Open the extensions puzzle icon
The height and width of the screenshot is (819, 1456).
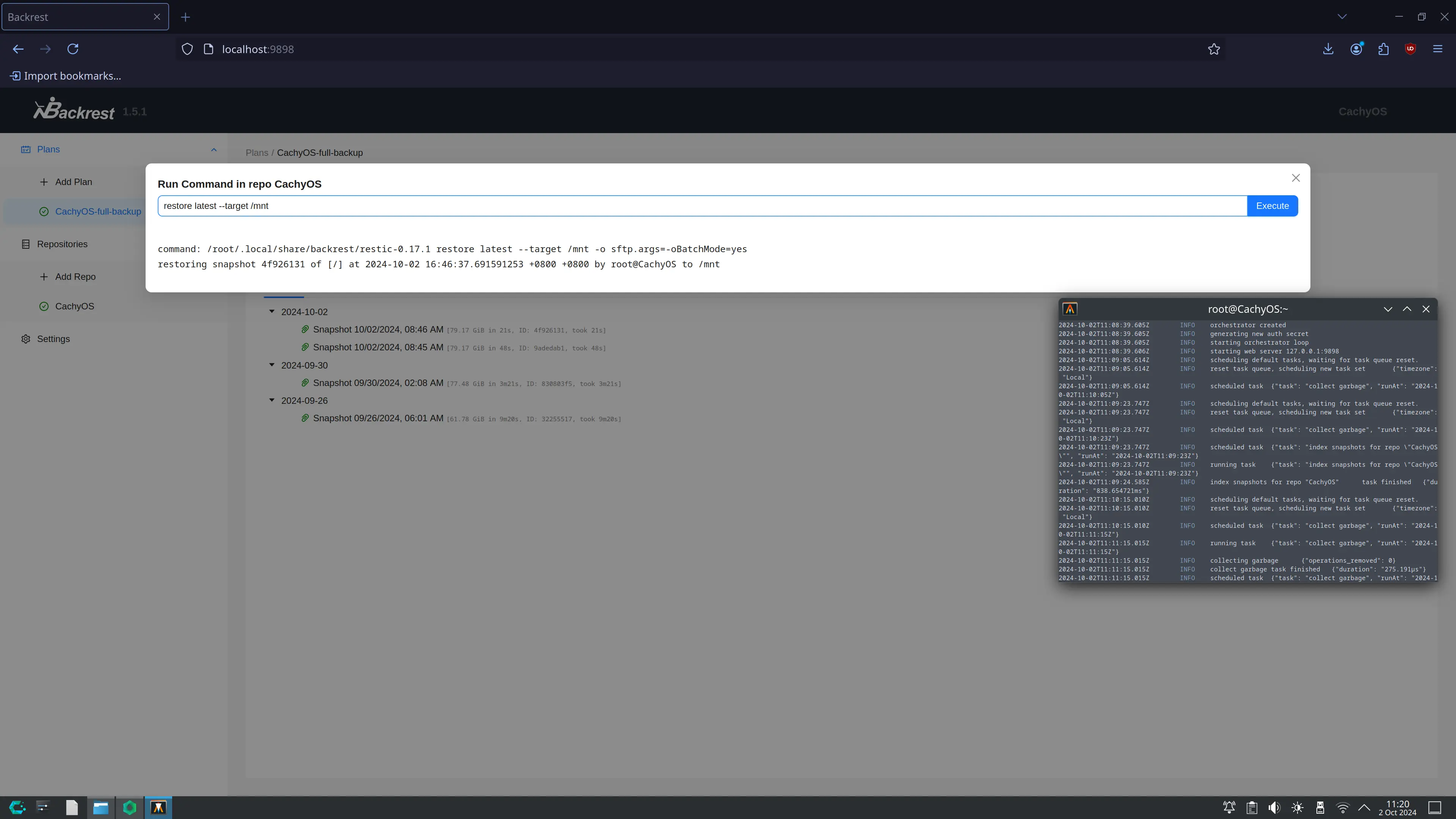click(x=1383, y=49)
